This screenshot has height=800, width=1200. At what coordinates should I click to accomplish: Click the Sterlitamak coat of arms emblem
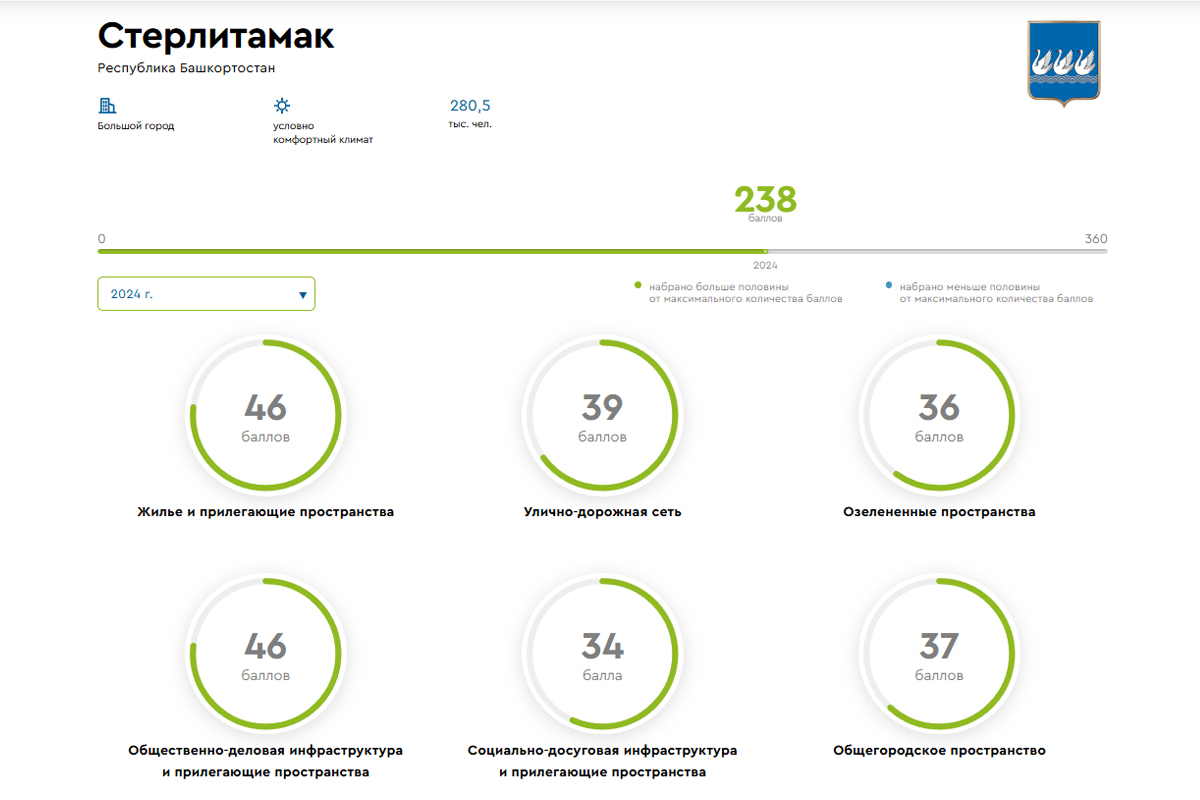[1063, 62]
